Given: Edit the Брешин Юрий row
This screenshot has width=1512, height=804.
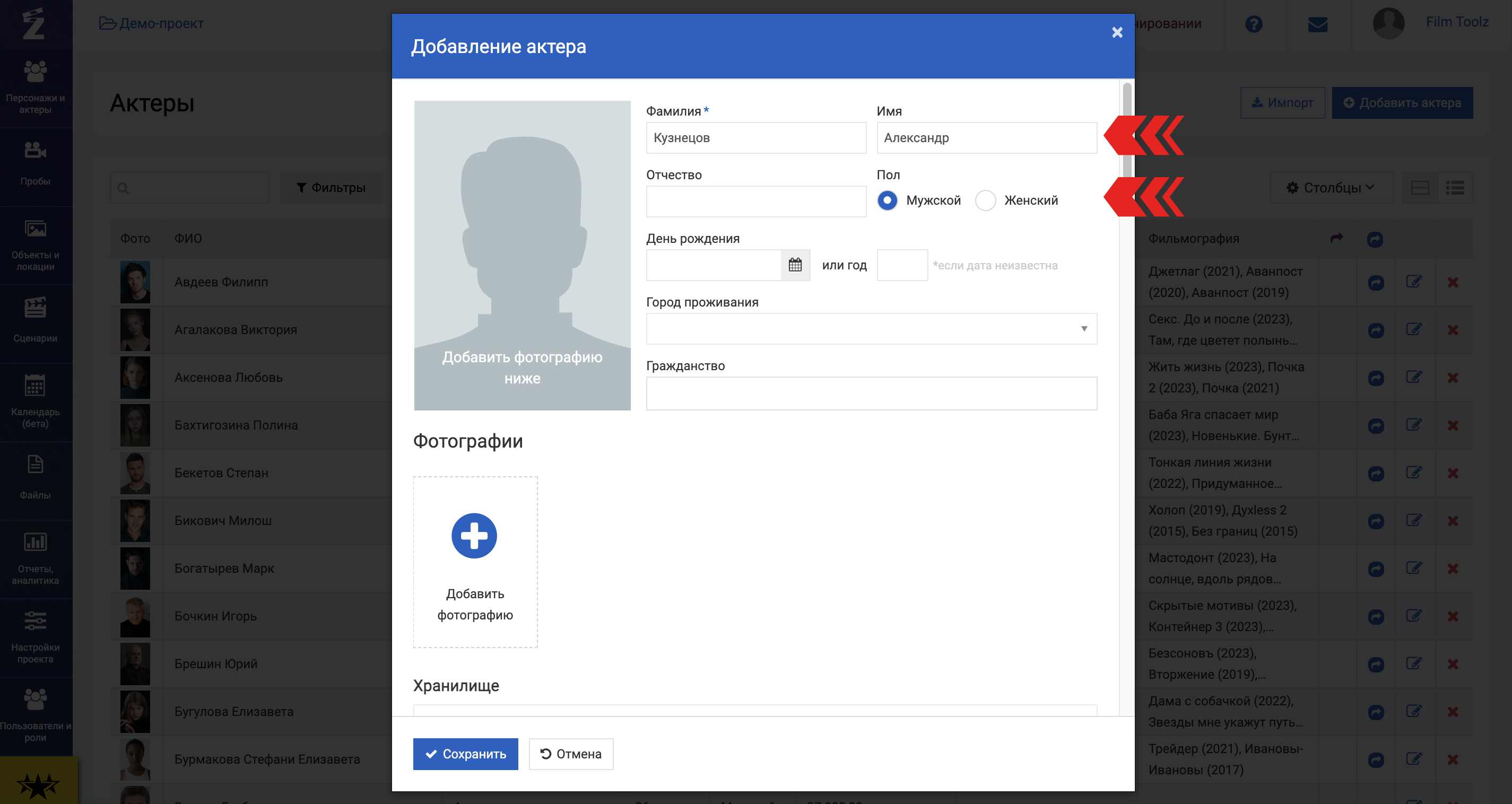Looking at the screenshot, I should [1413, 663].
